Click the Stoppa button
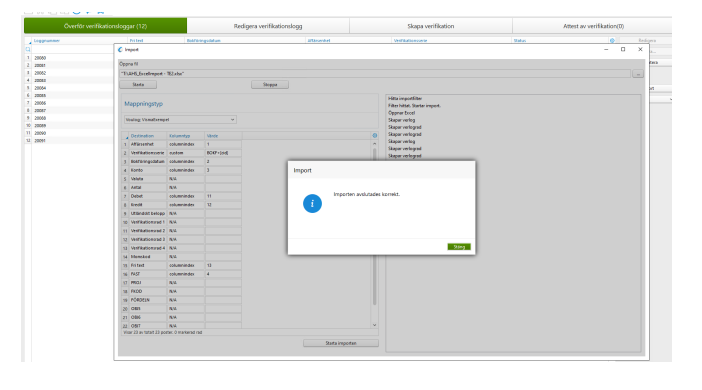 [270, 85]
